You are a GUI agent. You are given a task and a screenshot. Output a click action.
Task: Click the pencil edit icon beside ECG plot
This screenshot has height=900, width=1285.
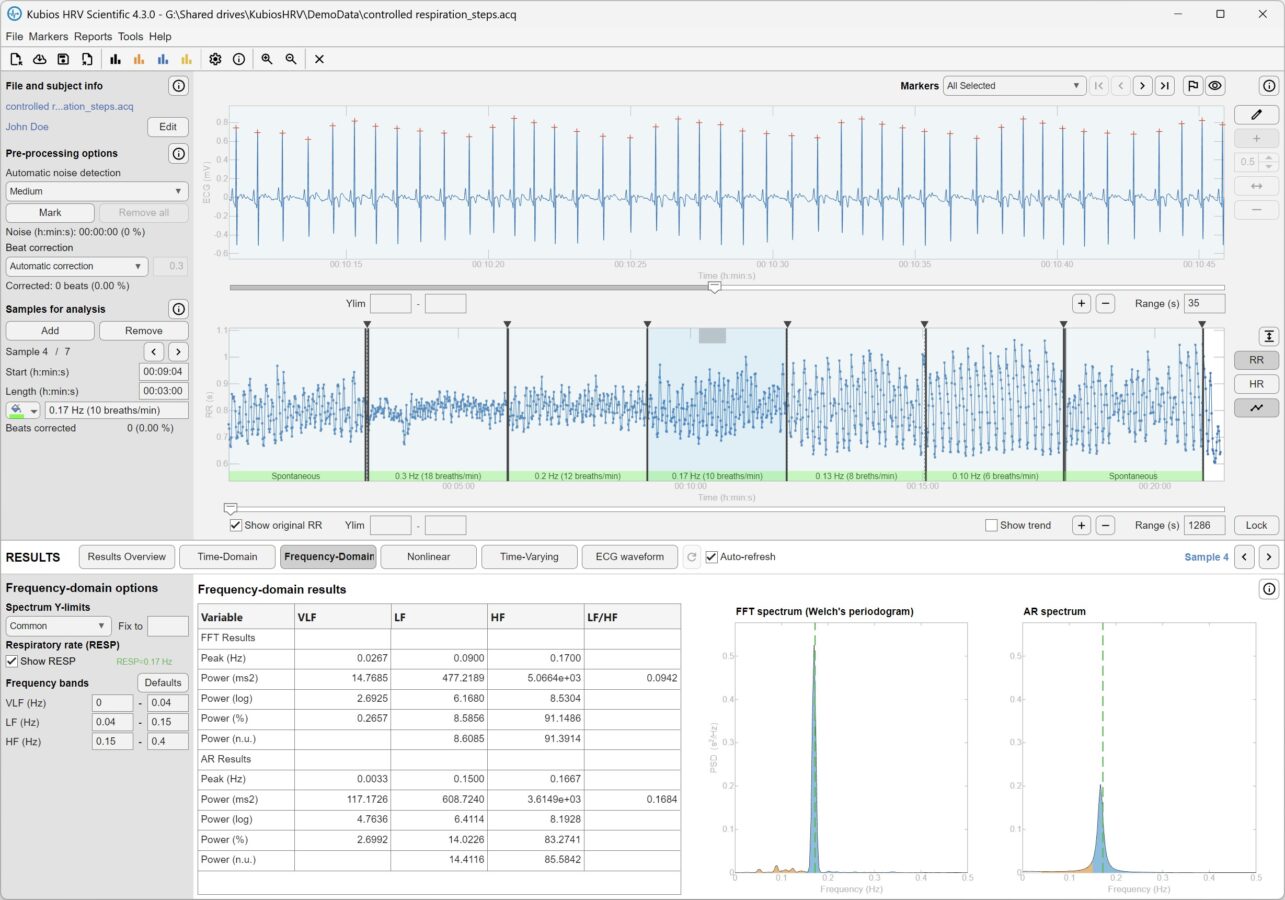[1256, 115]
